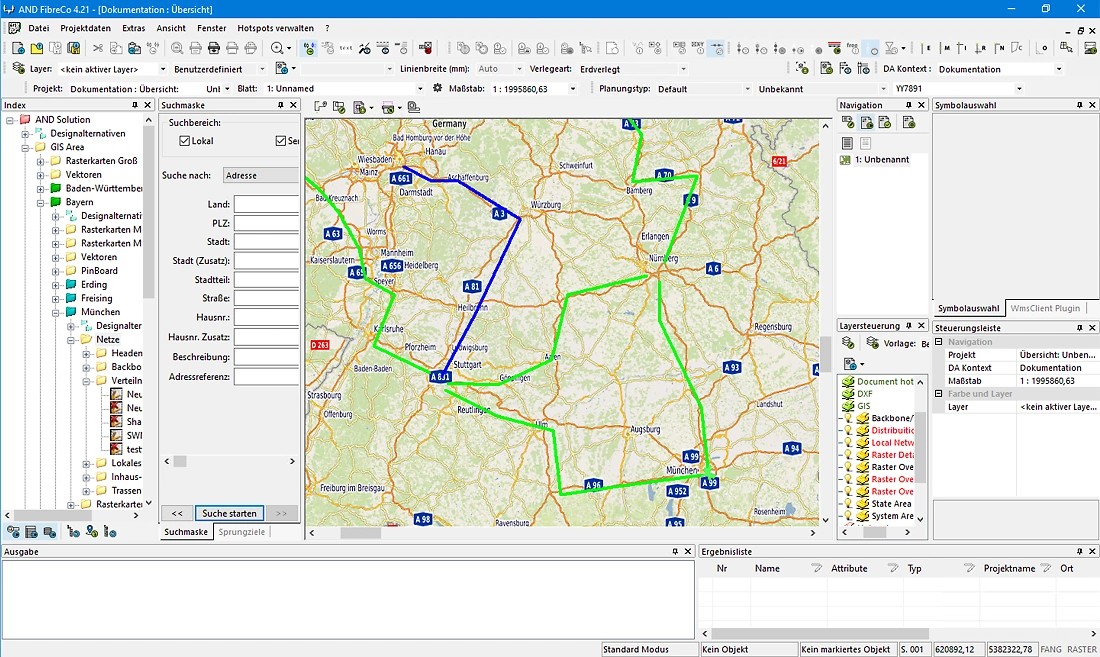The height and width of the screenshot is (657, 1100).
Task: Click the scissors cut icon in toolbar
Action: (x=98, y=48)
